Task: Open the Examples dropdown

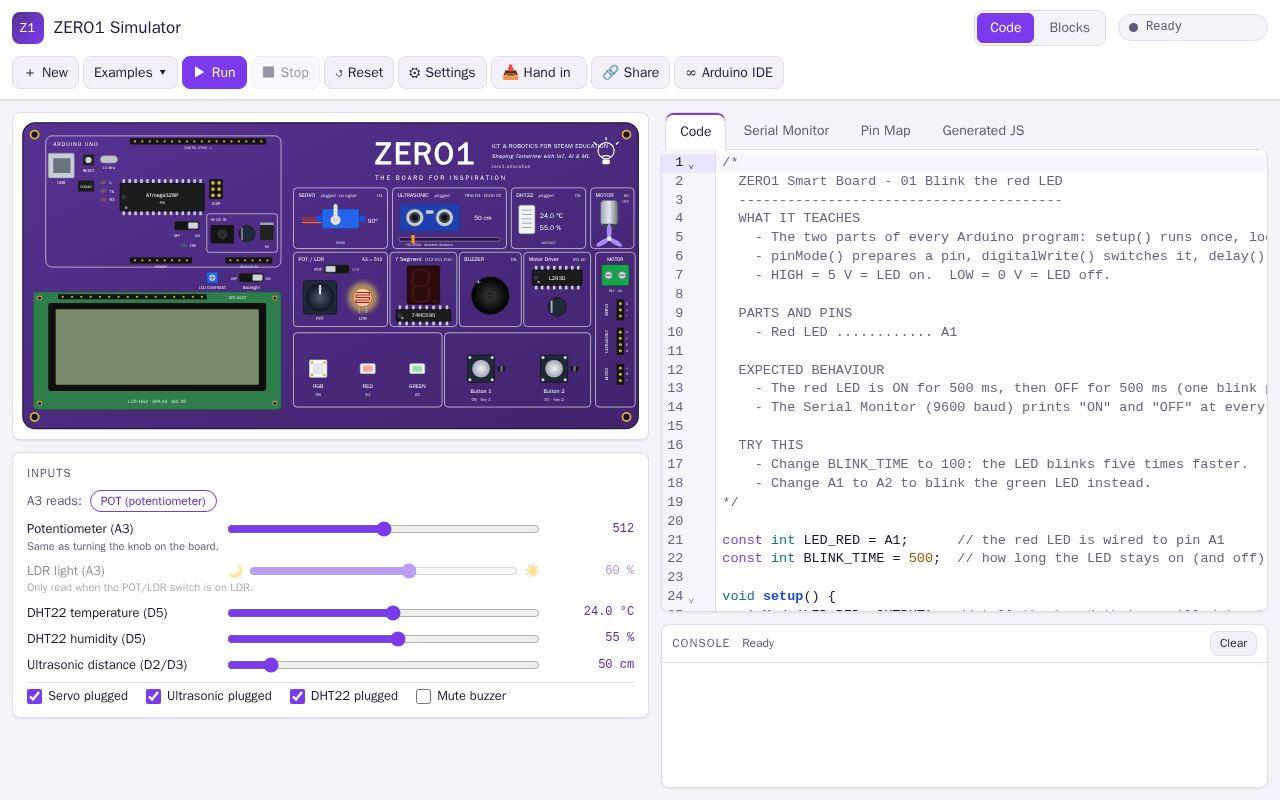Action: pos(130,72)
